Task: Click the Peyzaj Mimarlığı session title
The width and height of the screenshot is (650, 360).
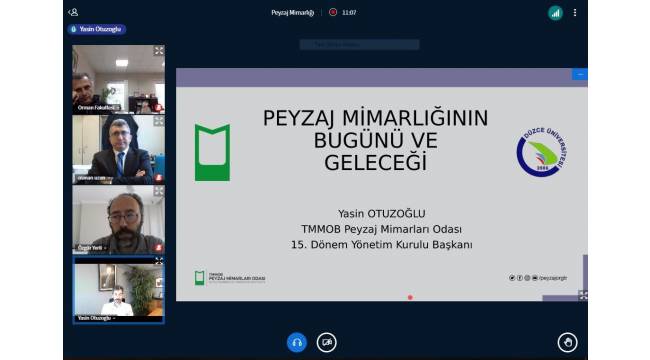Action: pos(293,13)
